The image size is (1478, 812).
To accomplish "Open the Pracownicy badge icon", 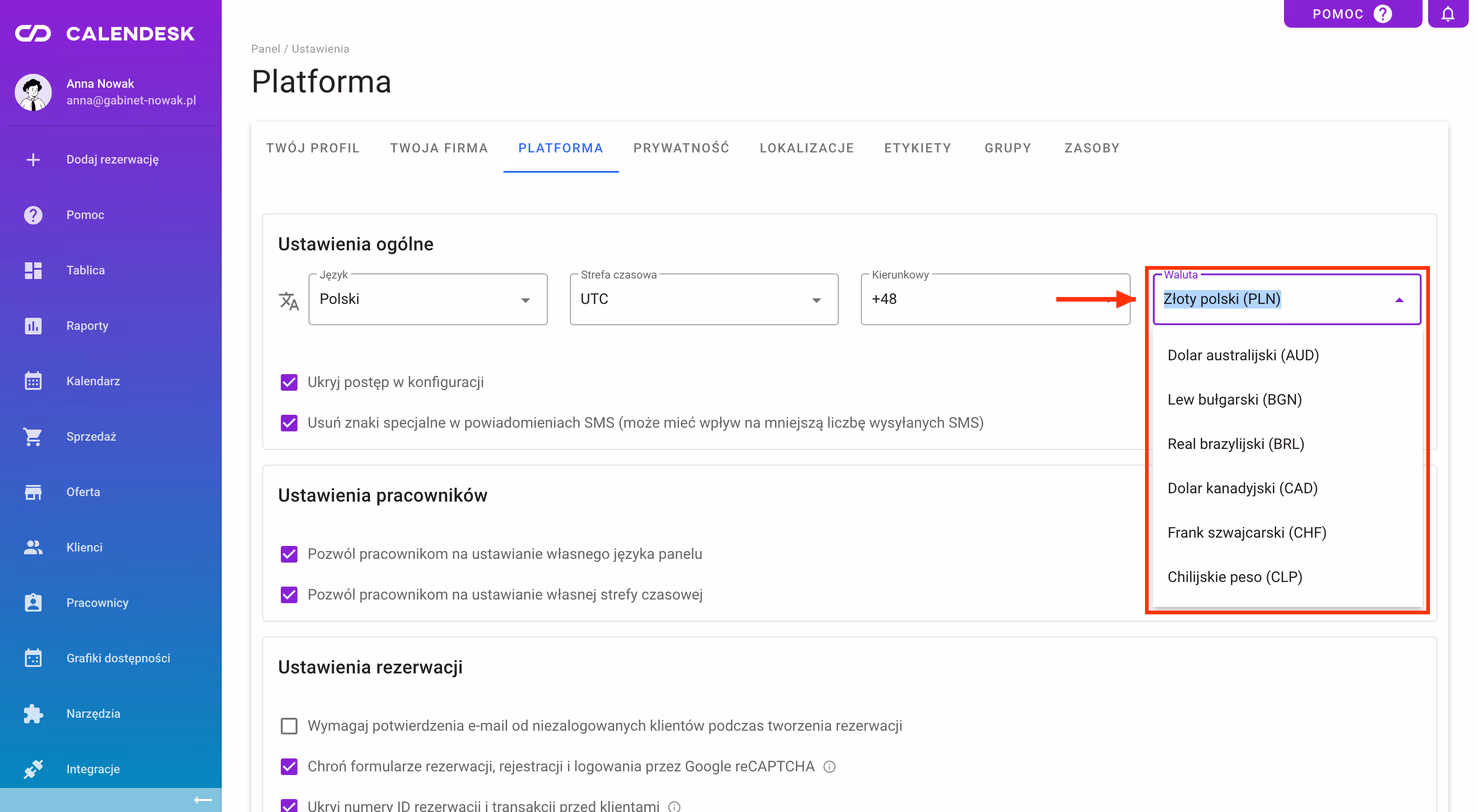I will (x=33, y=603).
